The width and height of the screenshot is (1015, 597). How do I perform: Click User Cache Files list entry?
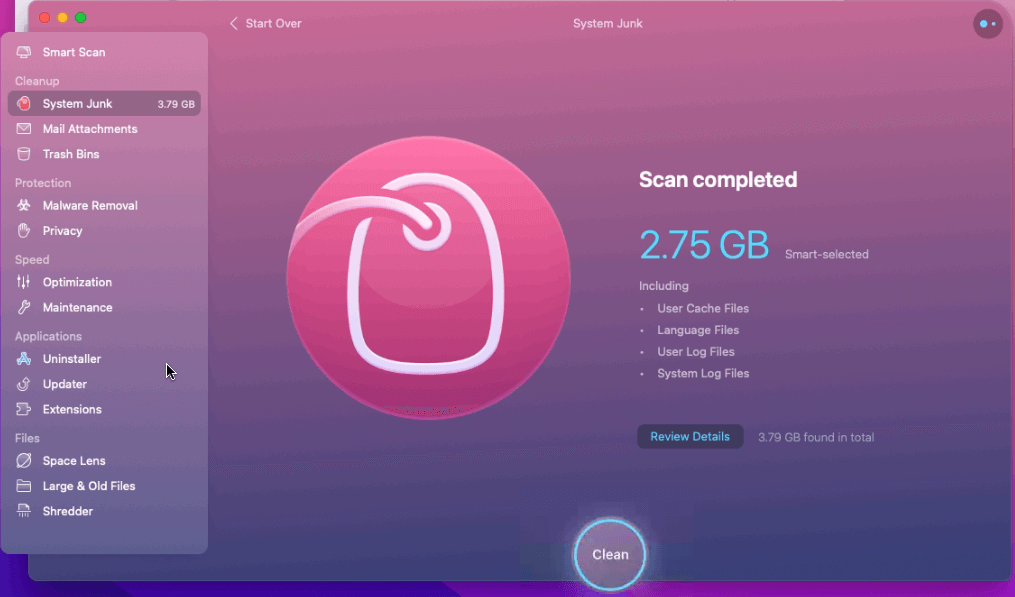click(703, 308)
